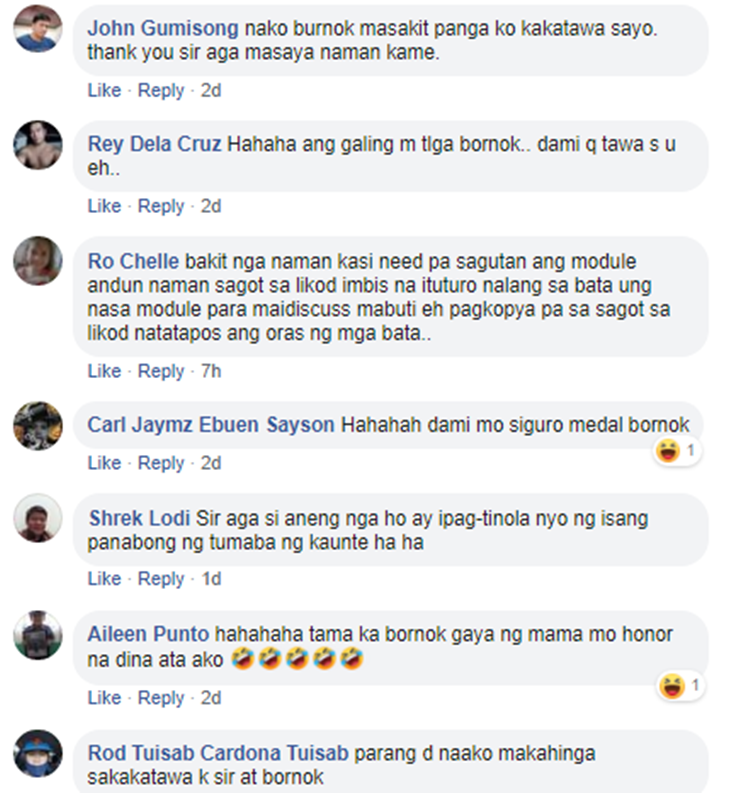Reply to Shrek Lodi's comment

coord(161,579)
